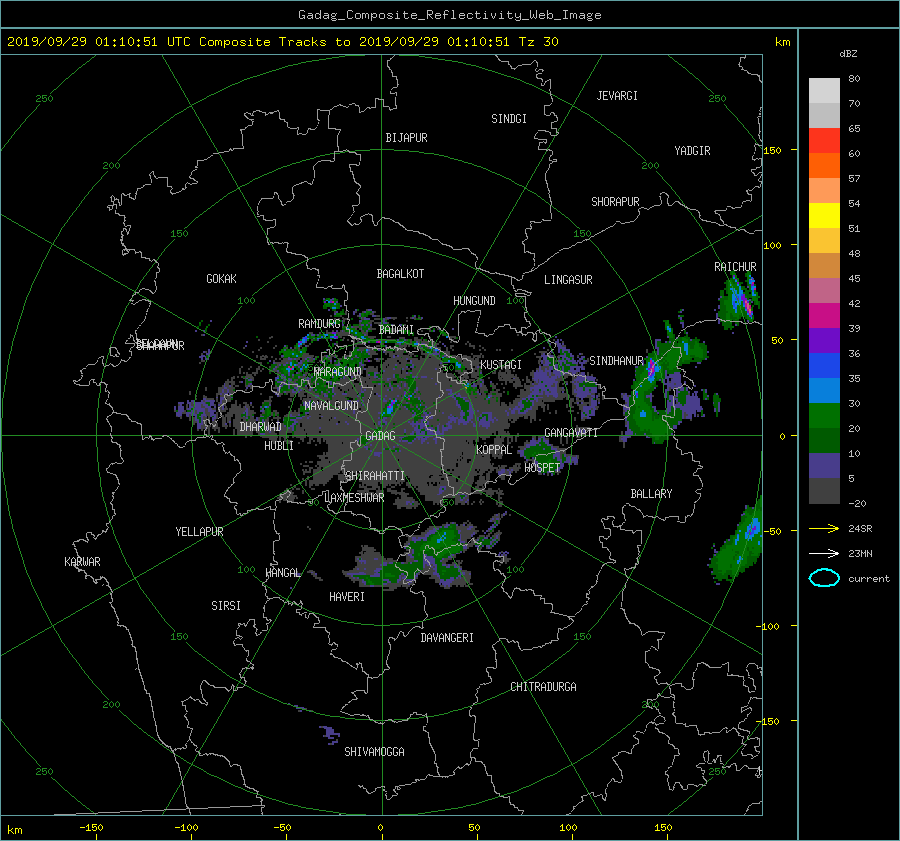Click the JEVARGI city label
This screenshot has width=900, height=841.
(x=617, y=96)
